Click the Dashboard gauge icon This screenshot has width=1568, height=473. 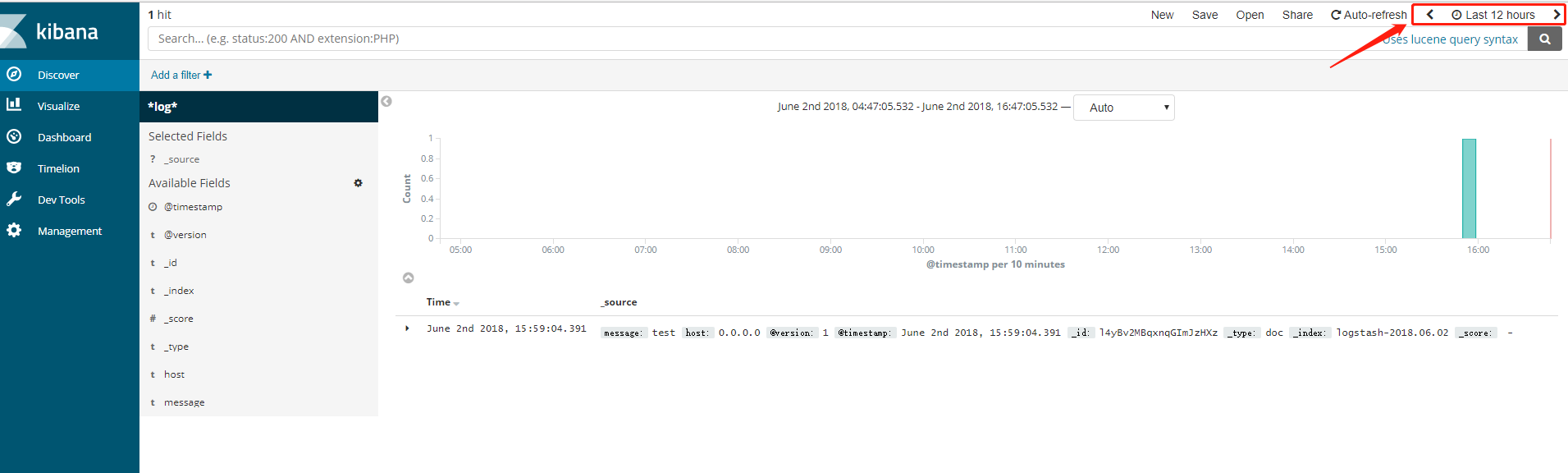click(14, 136)
